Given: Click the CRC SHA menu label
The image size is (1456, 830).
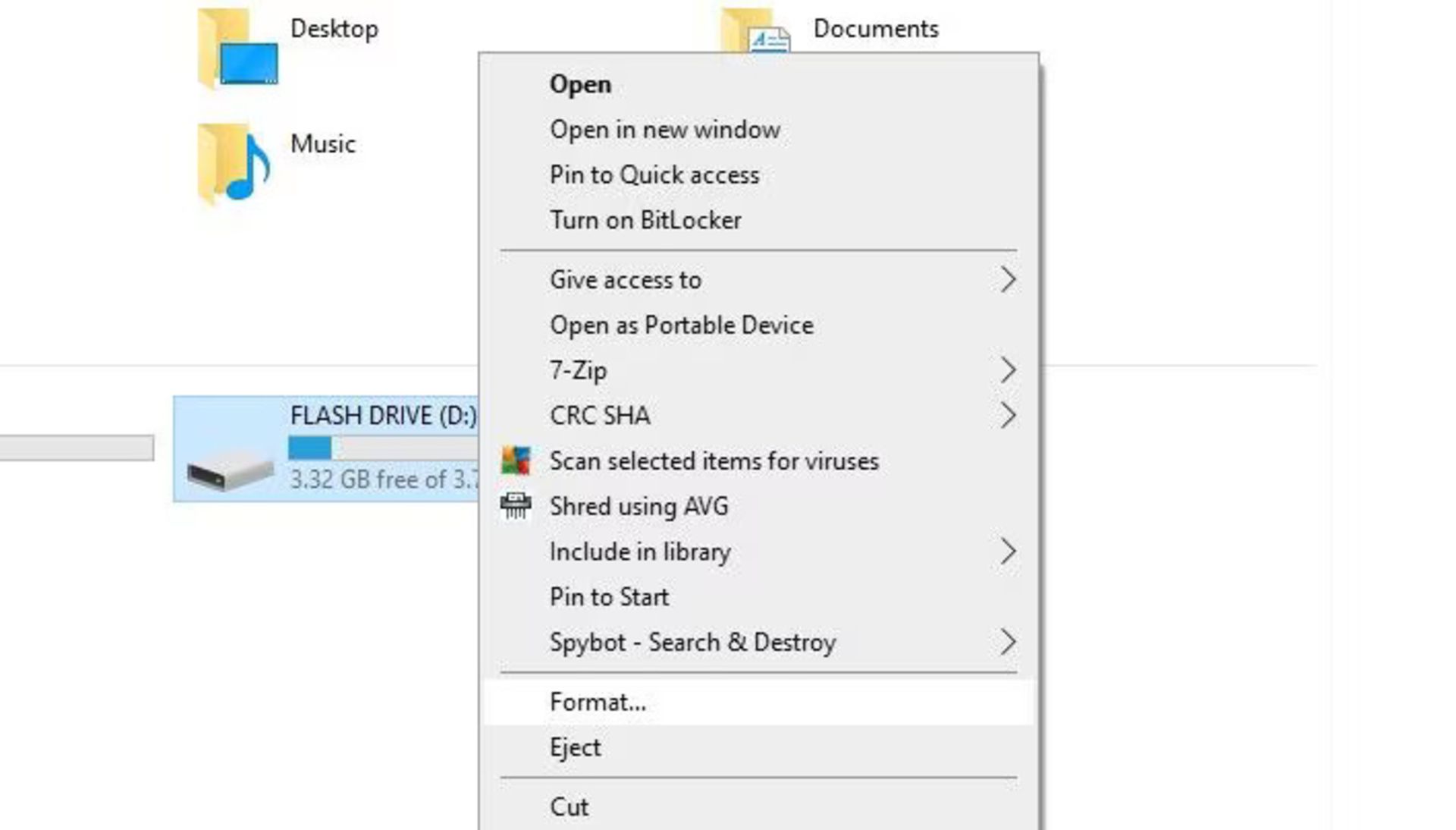Looking at the screenshot, I should (600, 416).
